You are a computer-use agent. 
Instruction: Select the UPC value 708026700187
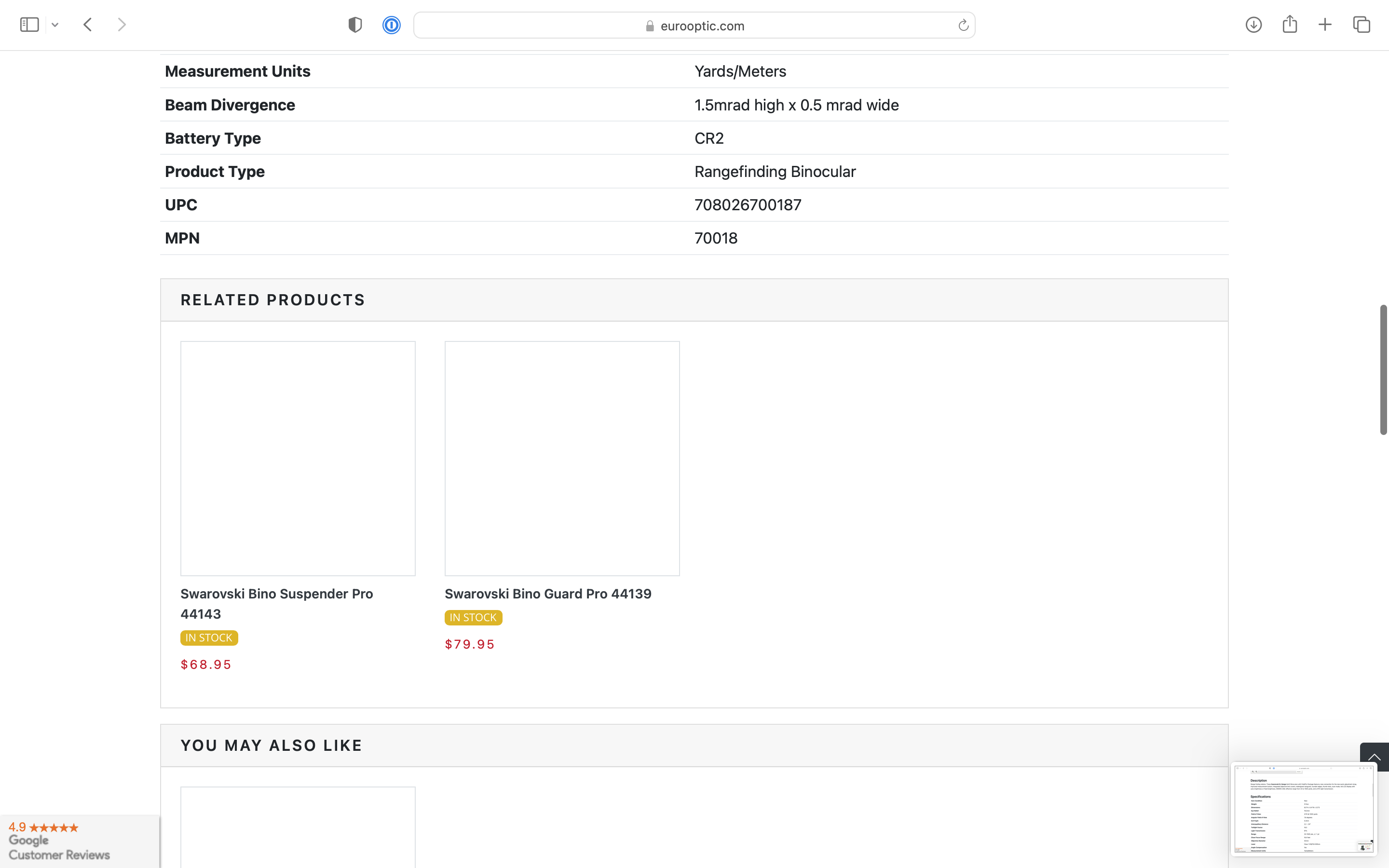point(747,205)
